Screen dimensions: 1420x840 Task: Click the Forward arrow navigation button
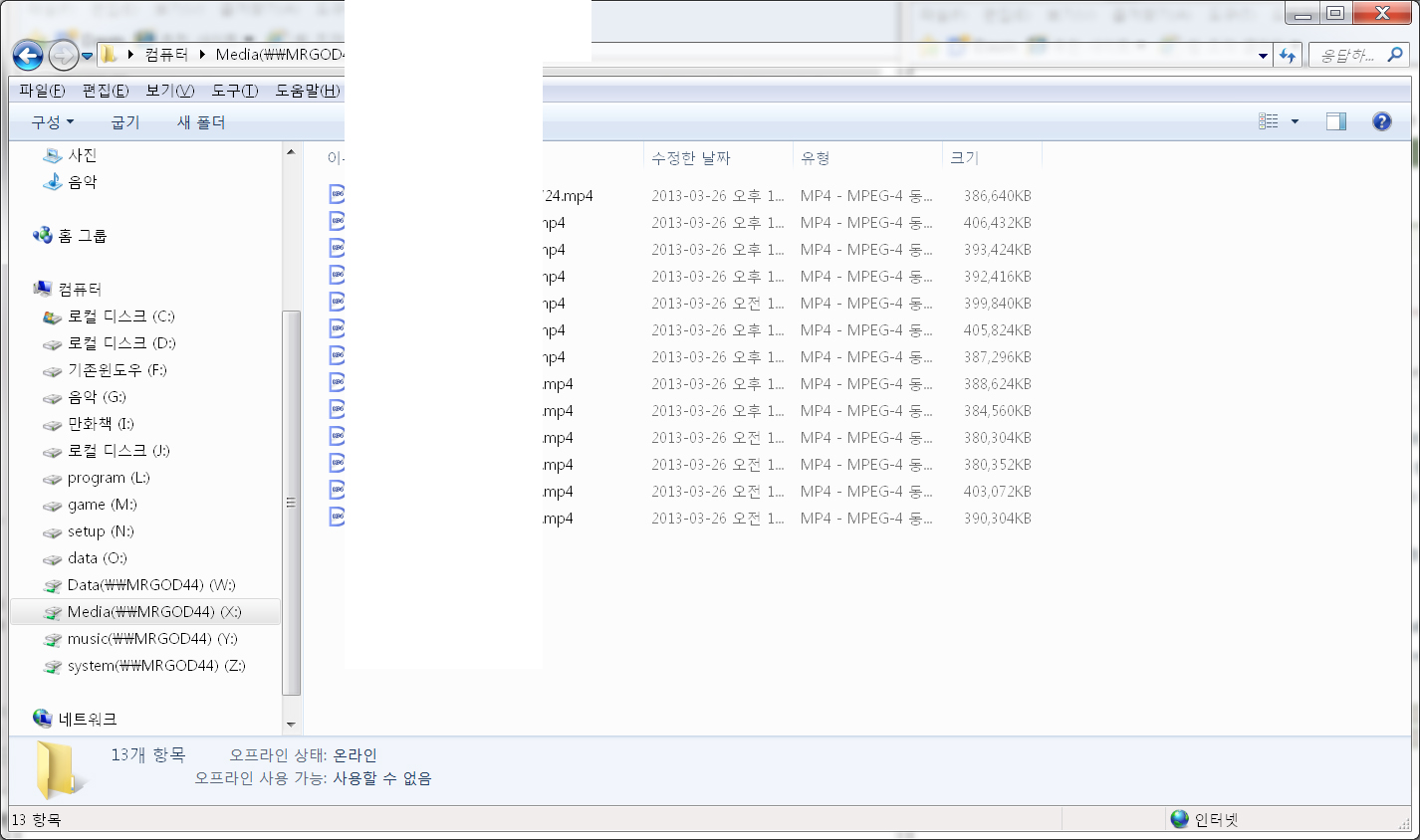(x=63, y=56)
